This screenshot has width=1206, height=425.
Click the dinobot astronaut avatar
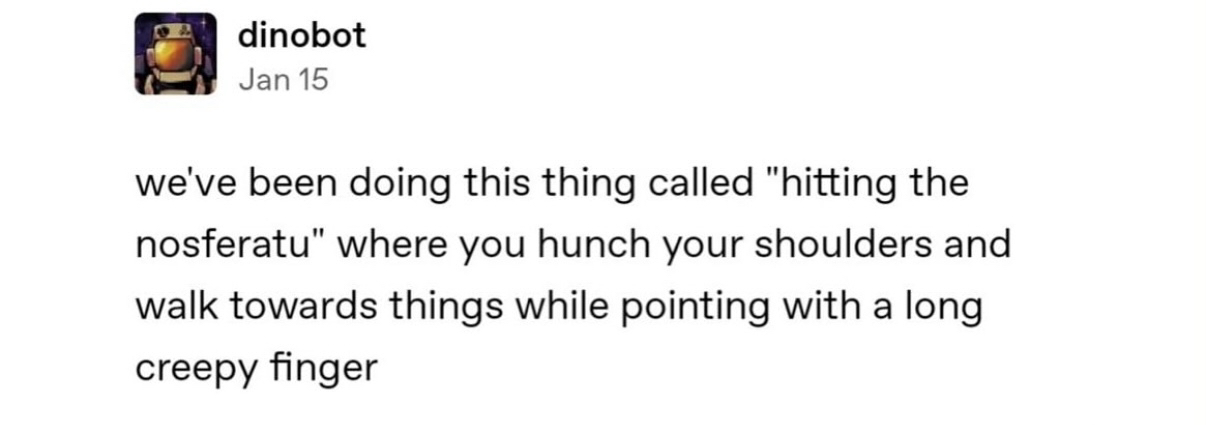click(176, 54)
